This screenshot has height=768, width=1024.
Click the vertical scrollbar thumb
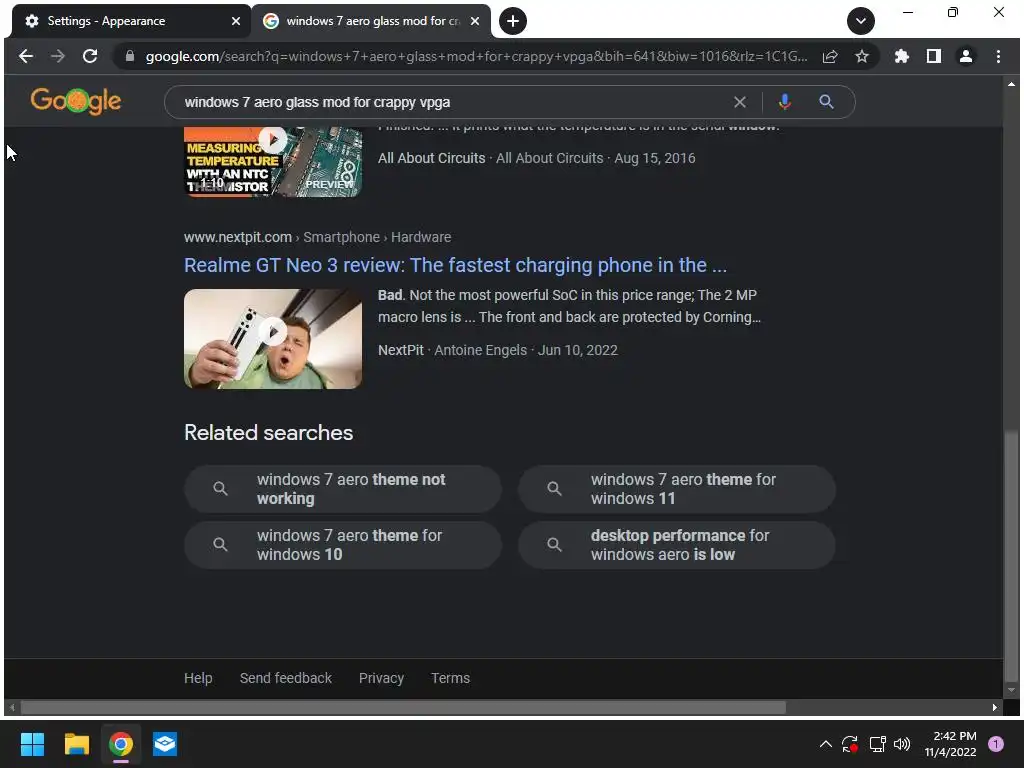(1011, 556)
